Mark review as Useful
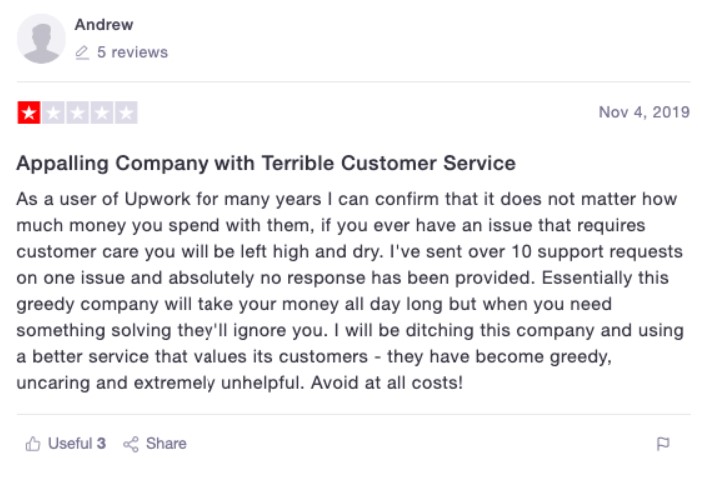The image size is (728, 478). [x=65, y=444]
